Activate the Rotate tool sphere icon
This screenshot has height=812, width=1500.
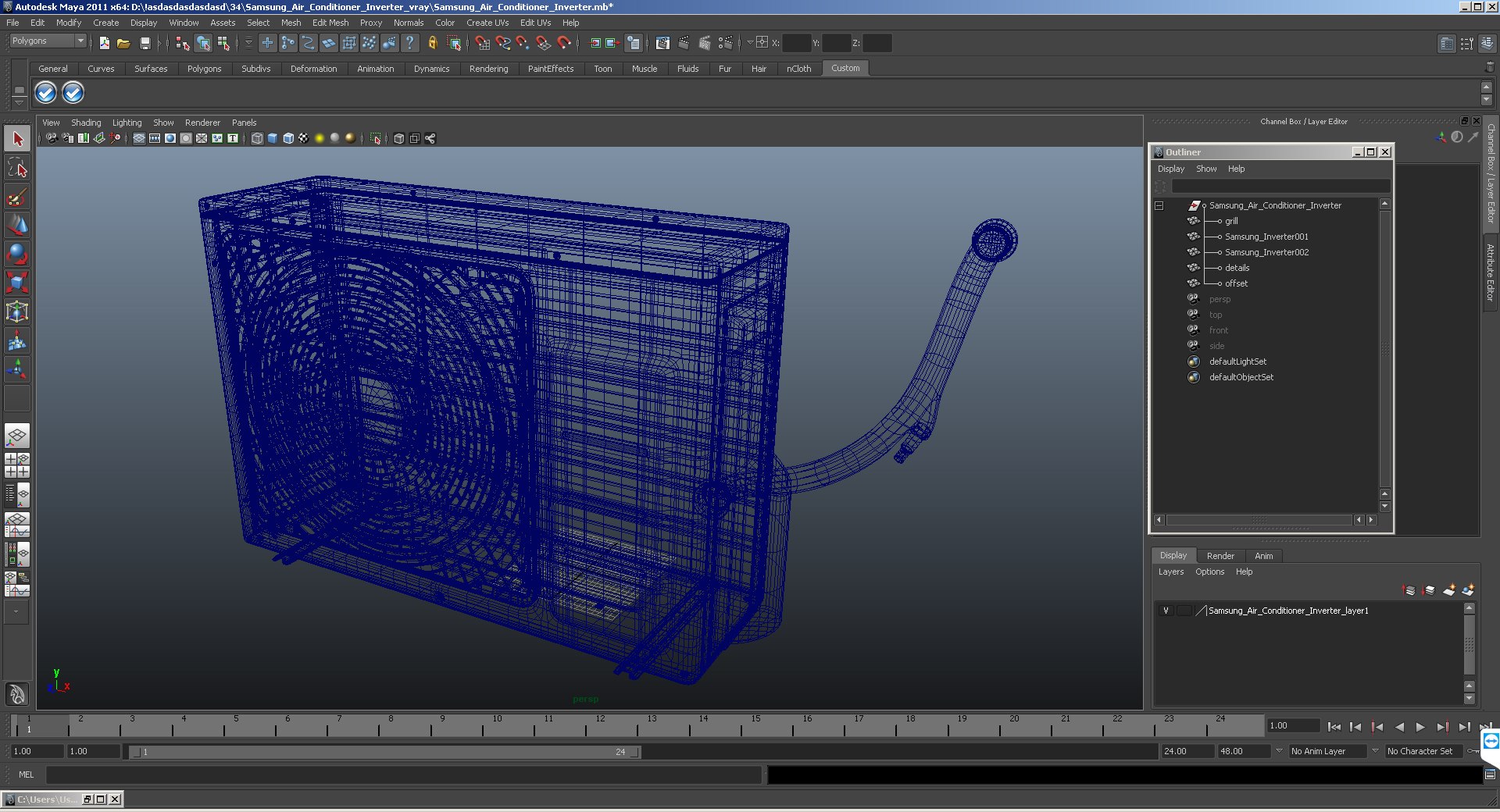(x=17, y=255)
